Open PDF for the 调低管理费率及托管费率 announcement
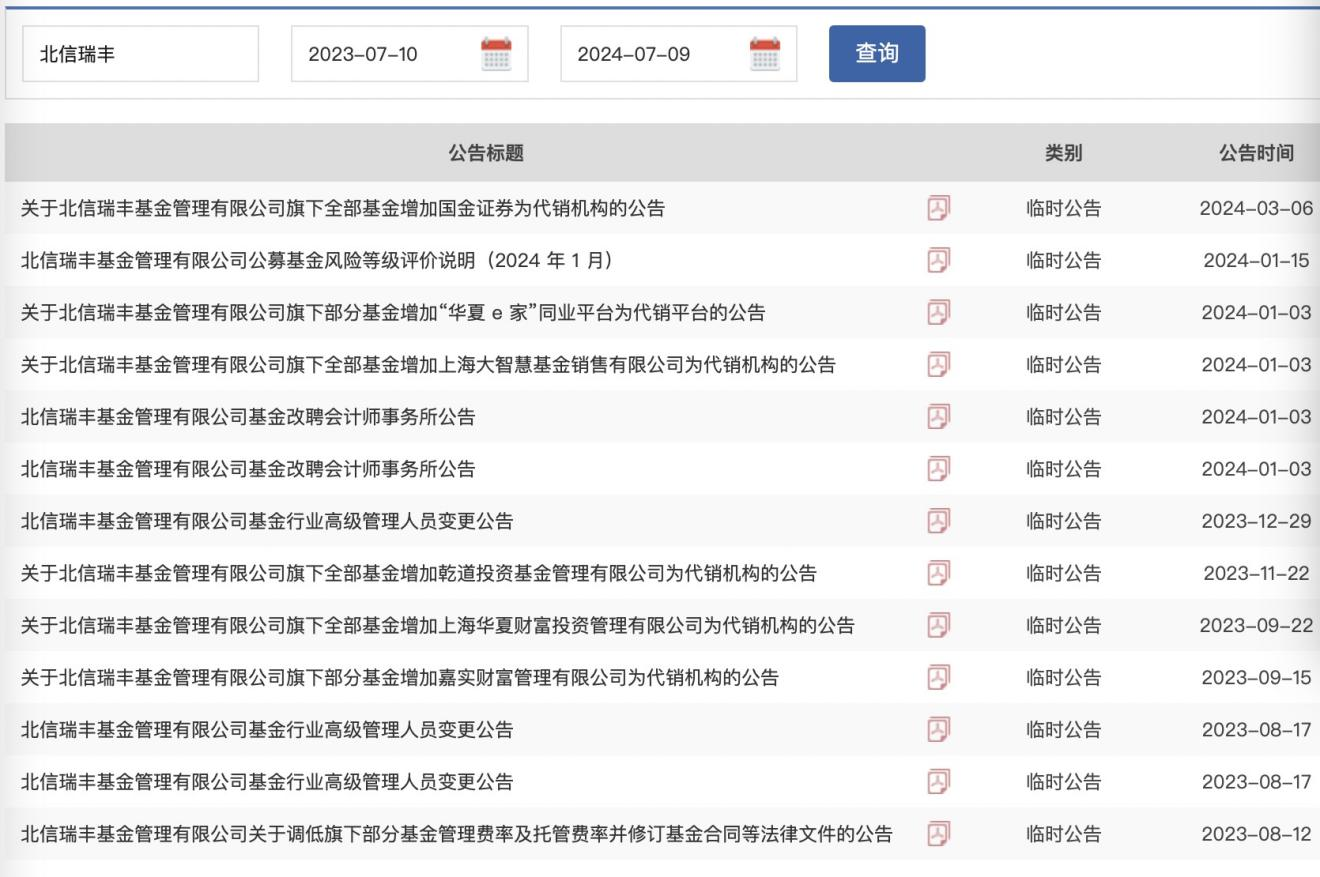This screenshot has width=1320, height=877. tap(938, 833)
